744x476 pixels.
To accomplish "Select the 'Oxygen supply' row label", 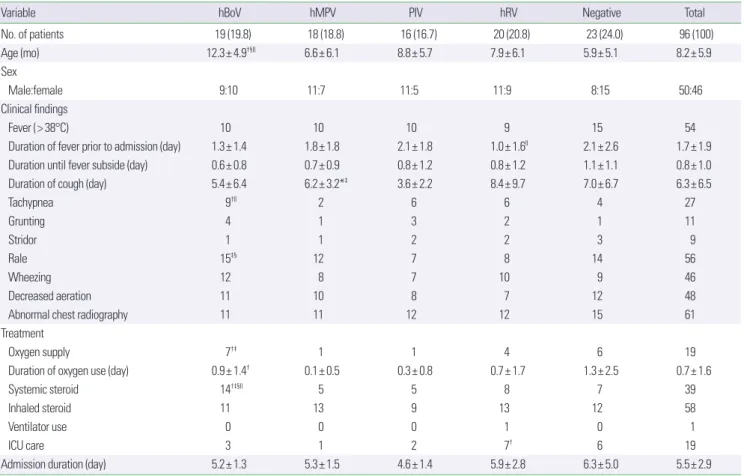I will click(39, 352).
